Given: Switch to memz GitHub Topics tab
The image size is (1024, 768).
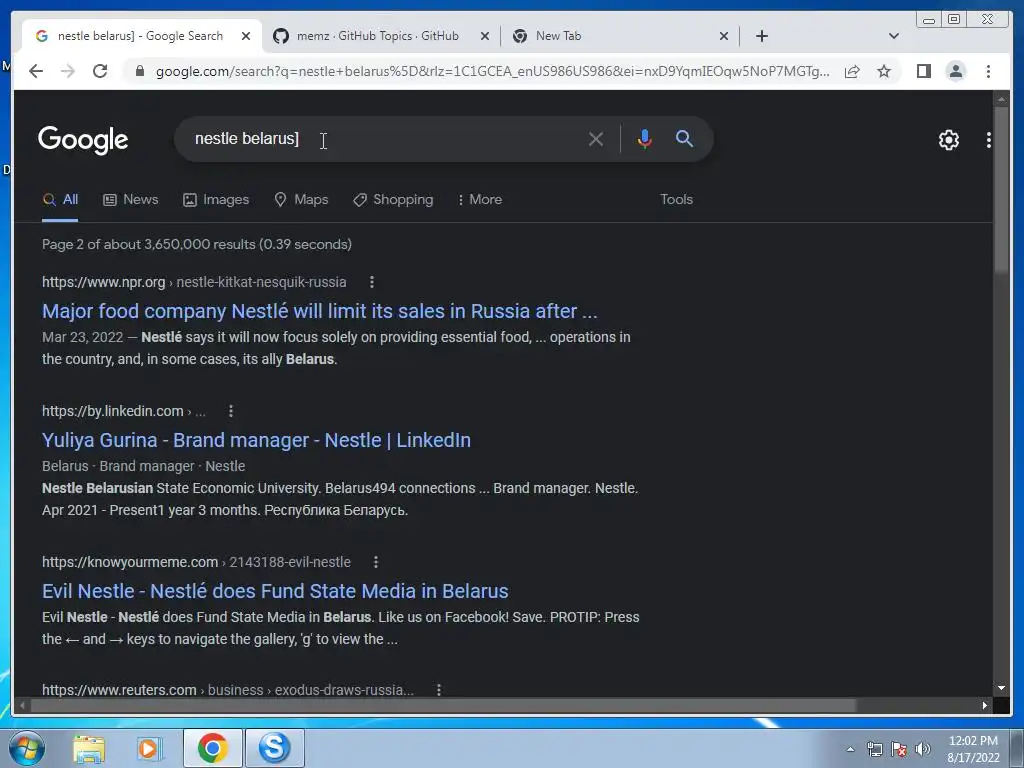Looking at the screenshot, I should coord(378,36).
